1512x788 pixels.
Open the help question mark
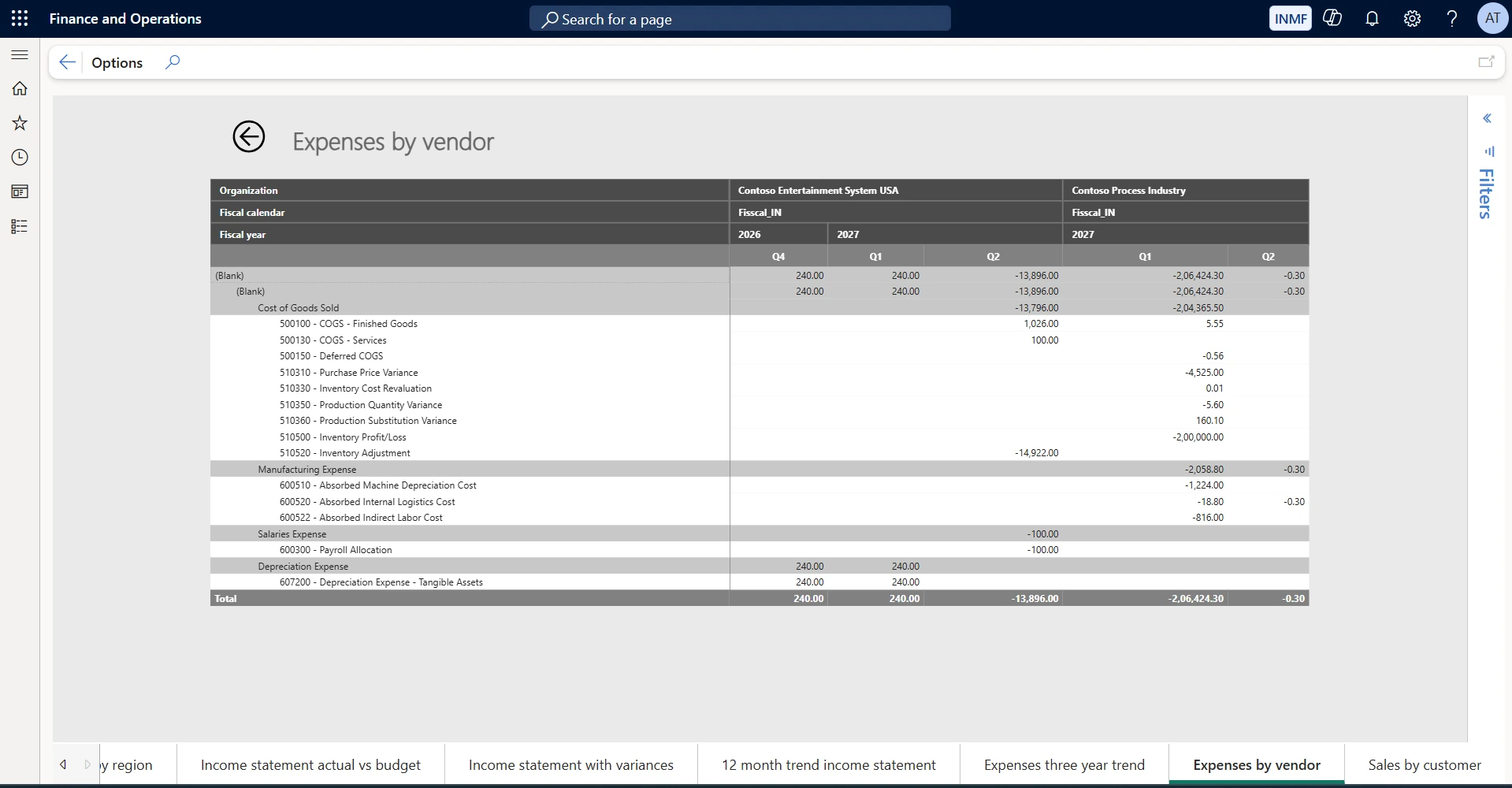click(1451, 18)
